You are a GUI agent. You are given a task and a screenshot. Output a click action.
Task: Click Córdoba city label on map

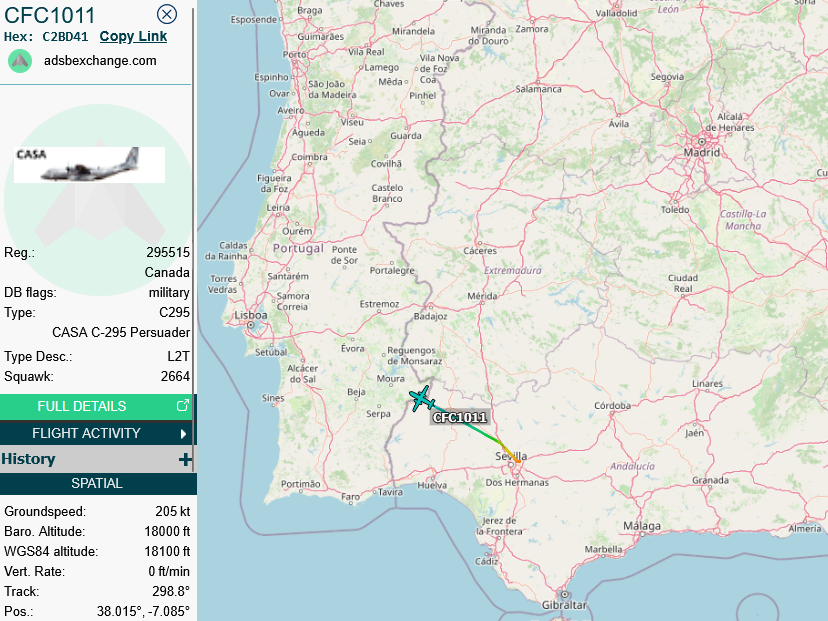pos(613,406)
